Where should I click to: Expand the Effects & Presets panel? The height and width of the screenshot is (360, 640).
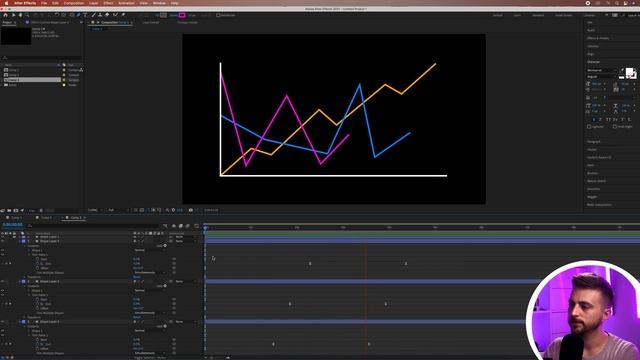pos(598,38)
